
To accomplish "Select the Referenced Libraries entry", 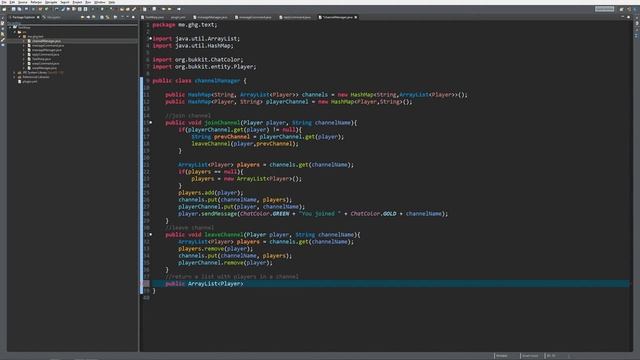I will pyautogui.click(x=36, y=77).
